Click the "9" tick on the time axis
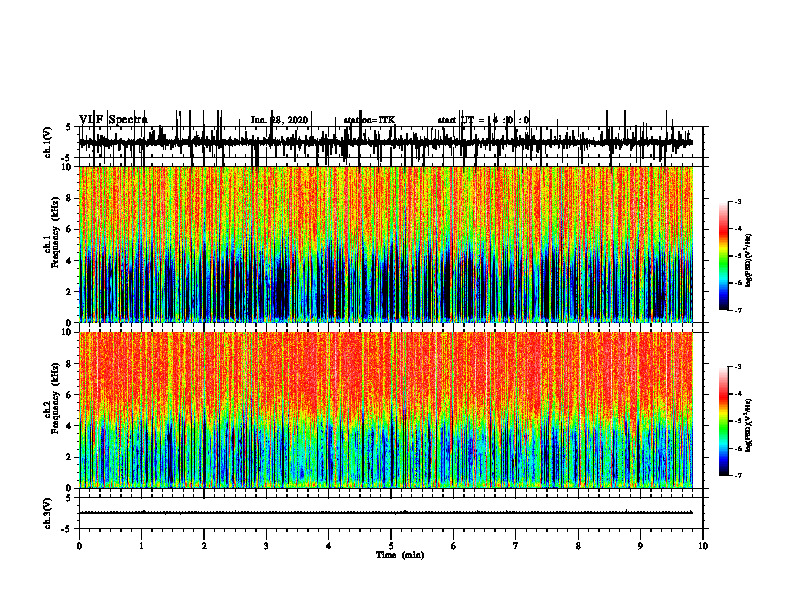792x612 pixels. [640, 546]
